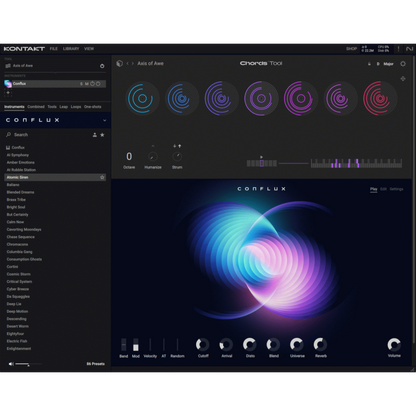Toggle favorites filter star icon
This screenshot has height=416, width=416.
102,135
